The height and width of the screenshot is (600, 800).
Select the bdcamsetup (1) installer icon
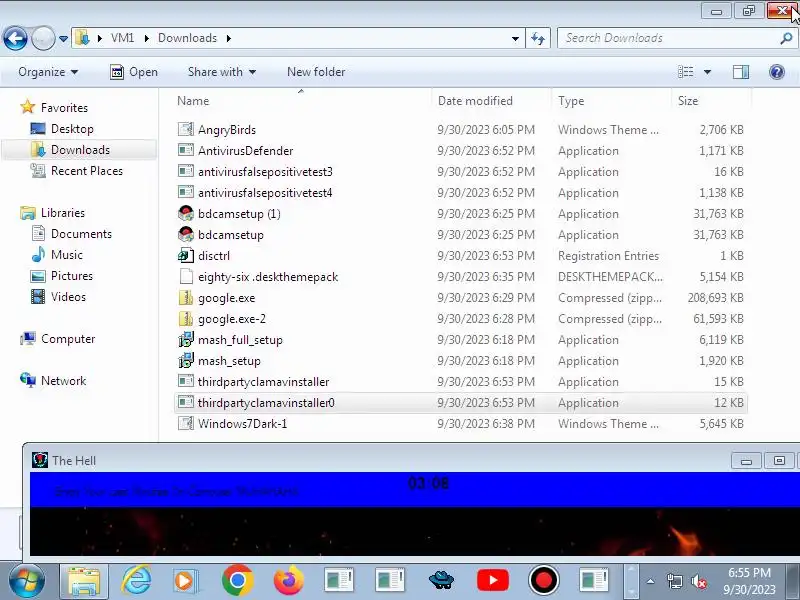(186, 213)
